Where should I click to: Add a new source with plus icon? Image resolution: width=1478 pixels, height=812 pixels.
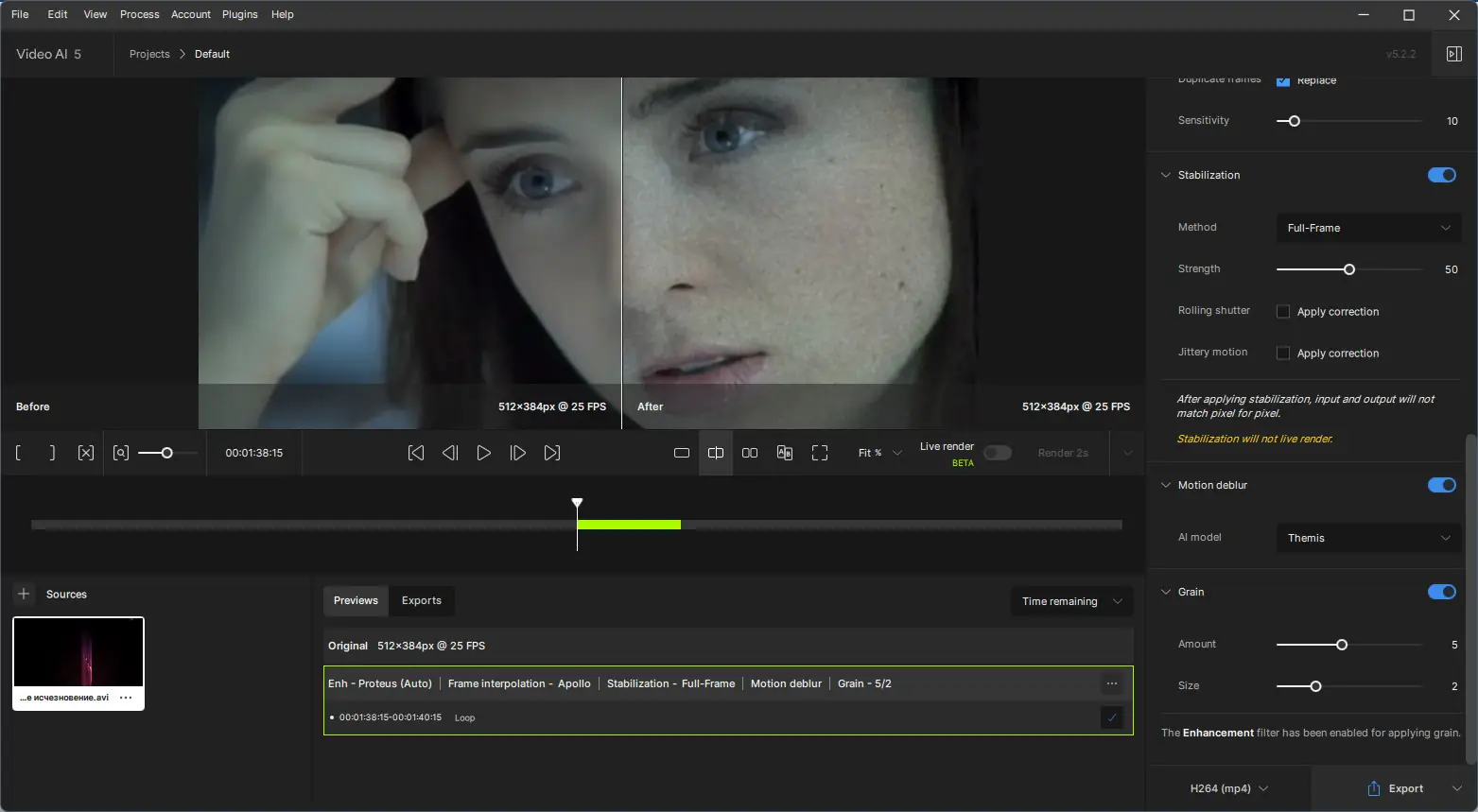pos(24,594)
